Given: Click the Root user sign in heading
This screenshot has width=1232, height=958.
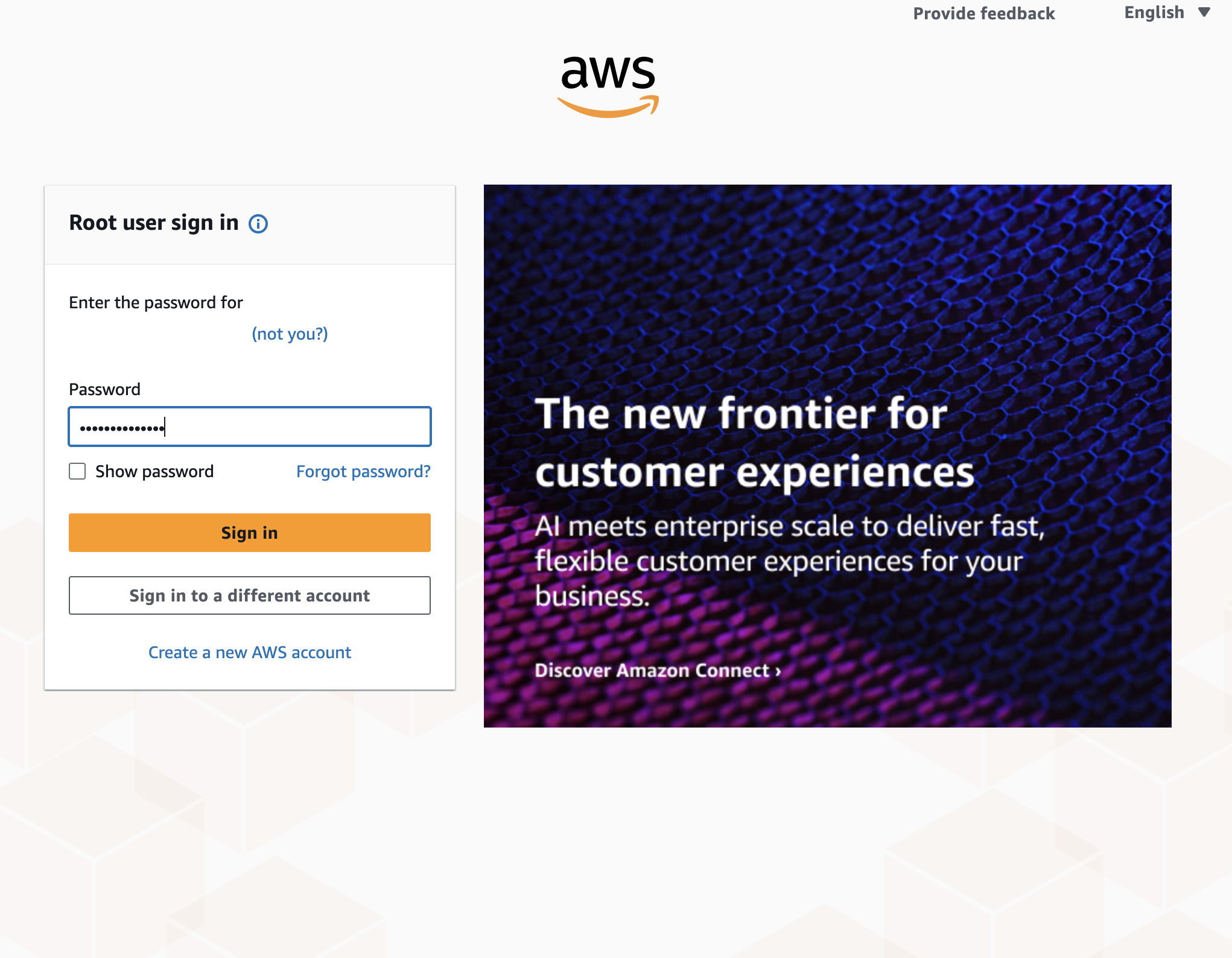Looking at the screenshot, I should (x=154, y=223).
